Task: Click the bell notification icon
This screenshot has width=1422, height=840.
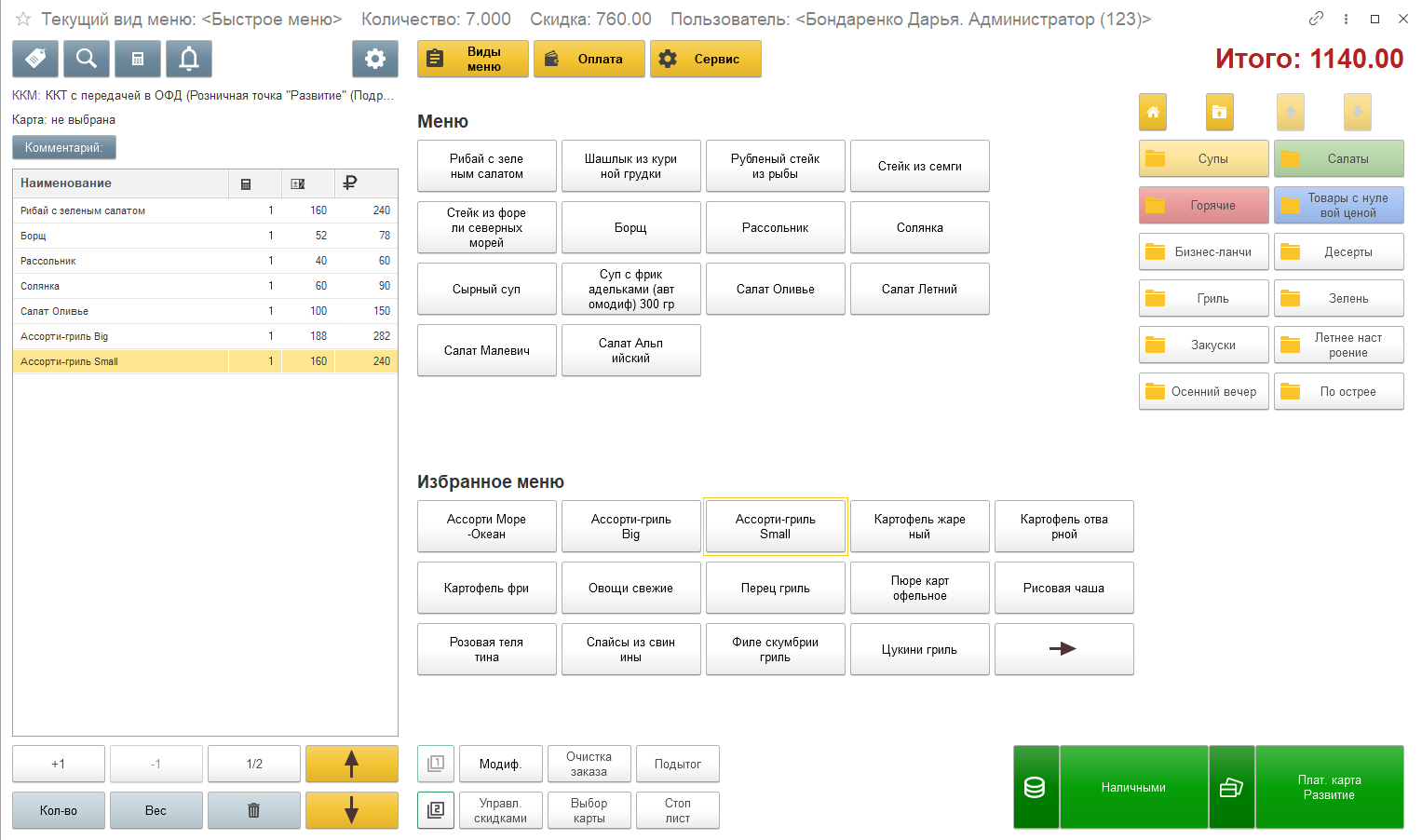Action: click(x=189, y=59)
